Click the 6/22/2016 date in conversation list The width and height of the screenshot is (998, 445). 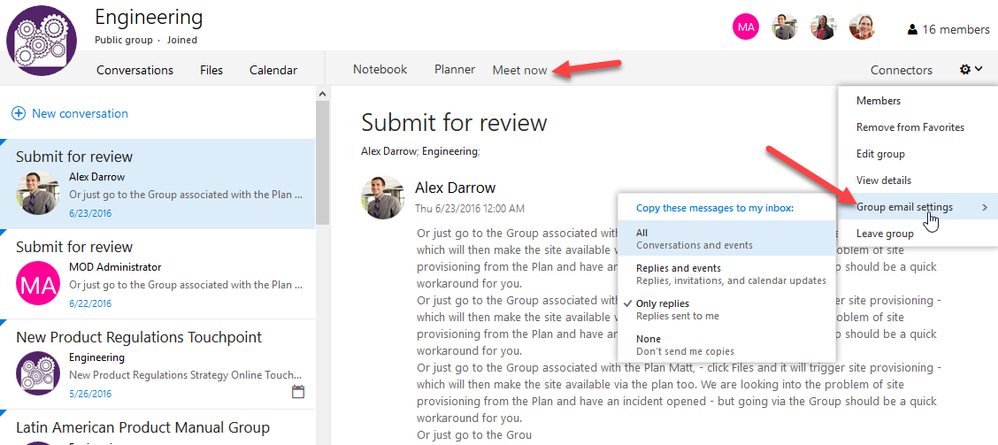click(x=90, y=304)
